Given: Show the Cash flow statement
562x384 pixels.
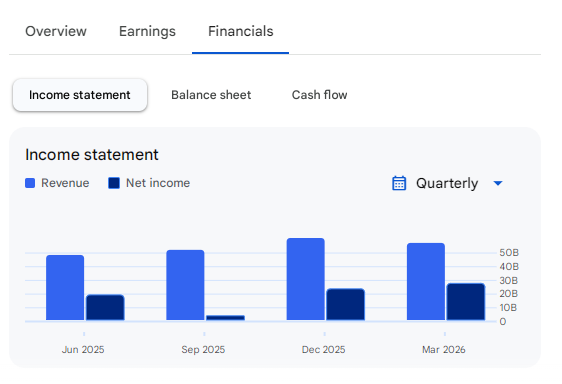Looking at the screenshot, I should pos(319,95).
